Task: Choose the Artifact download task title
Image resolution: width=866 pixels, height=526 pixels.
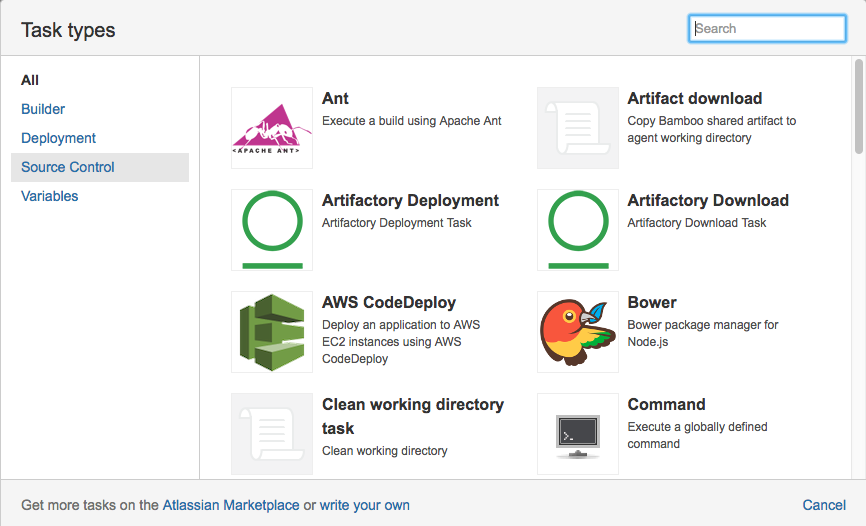Action: tap(695, 98)
